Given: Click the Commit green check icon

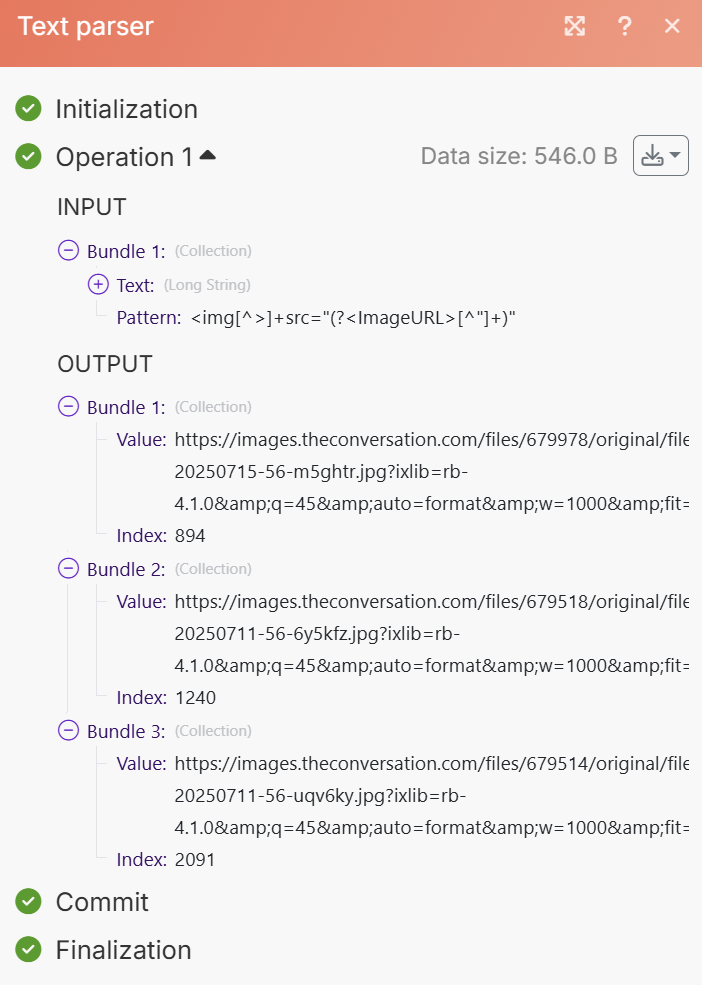Looking at the screenshot, I should tap(29, 902).
